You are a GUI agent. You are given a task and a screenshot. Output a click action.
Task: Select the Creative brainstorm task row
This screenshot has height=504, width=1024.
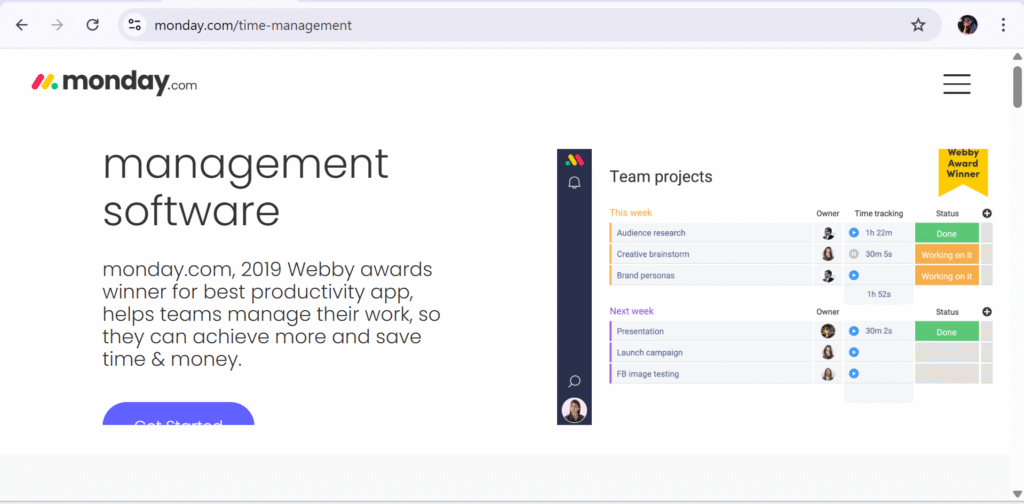(711, 254)
